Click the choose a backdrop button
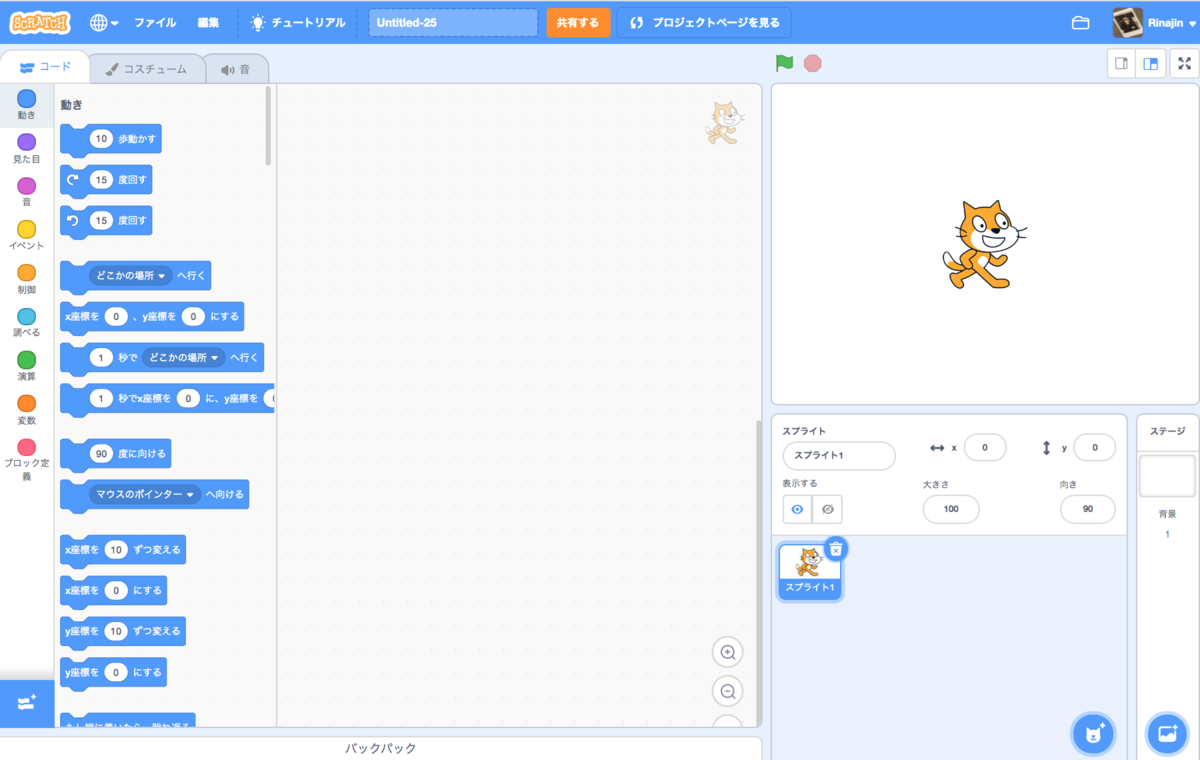The height and width of the screenshot is (760, 1200). [x=1167, y=733]
